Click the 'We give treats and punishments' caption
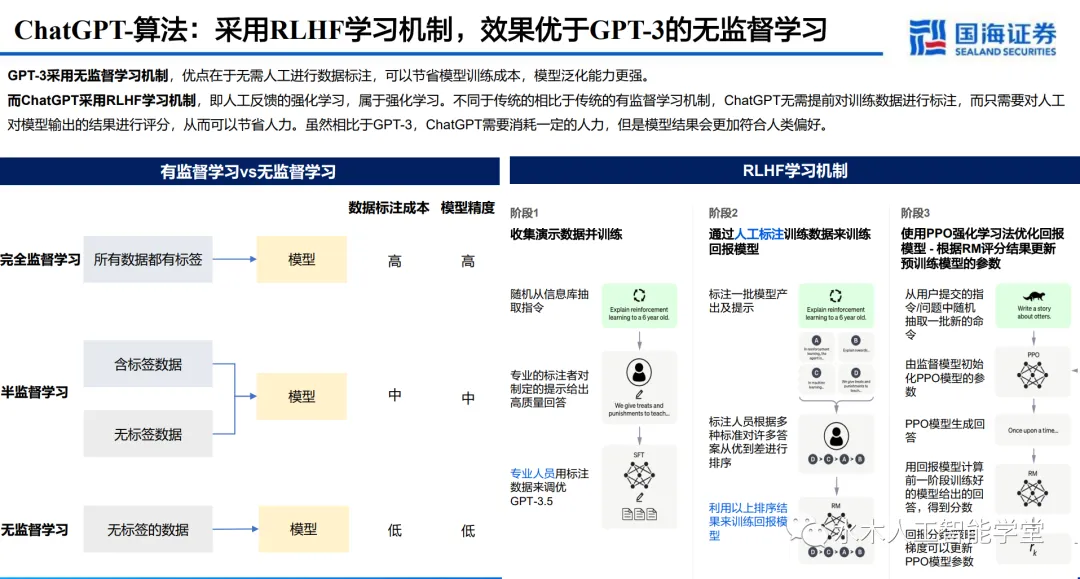 point(639,410)
